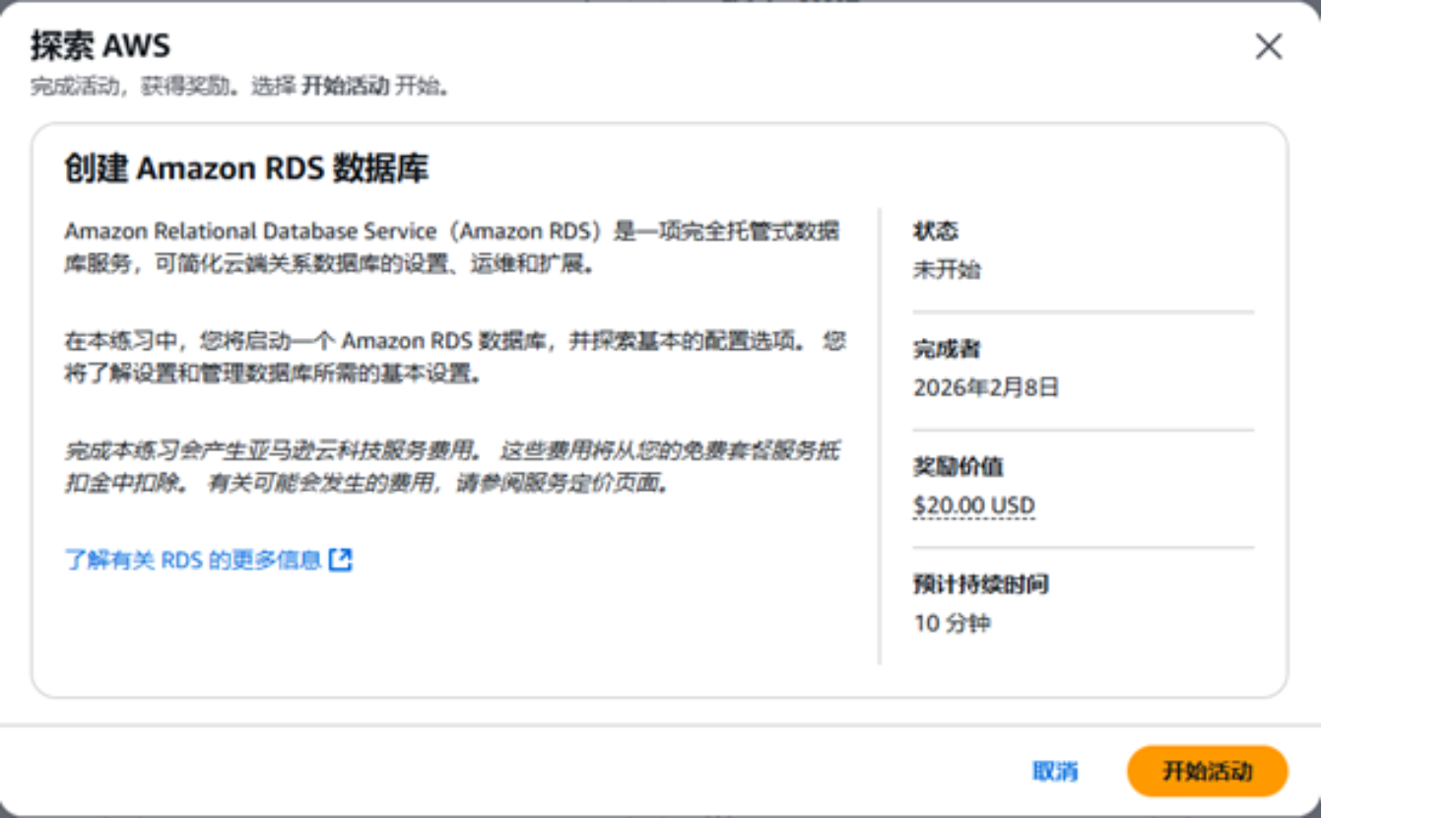Click the 未开始 status value

click(946, 269)
